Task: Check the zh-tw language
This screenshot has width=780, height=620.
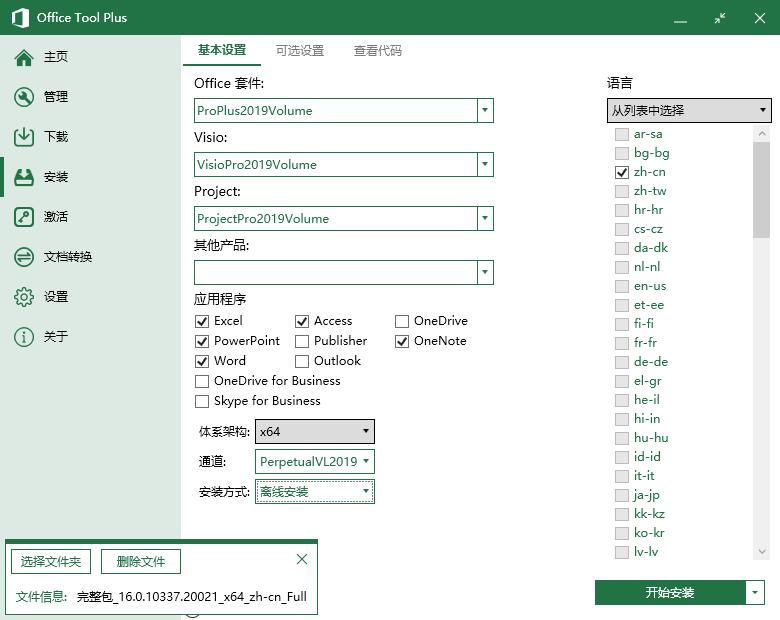Action: [x=622, y=191]
